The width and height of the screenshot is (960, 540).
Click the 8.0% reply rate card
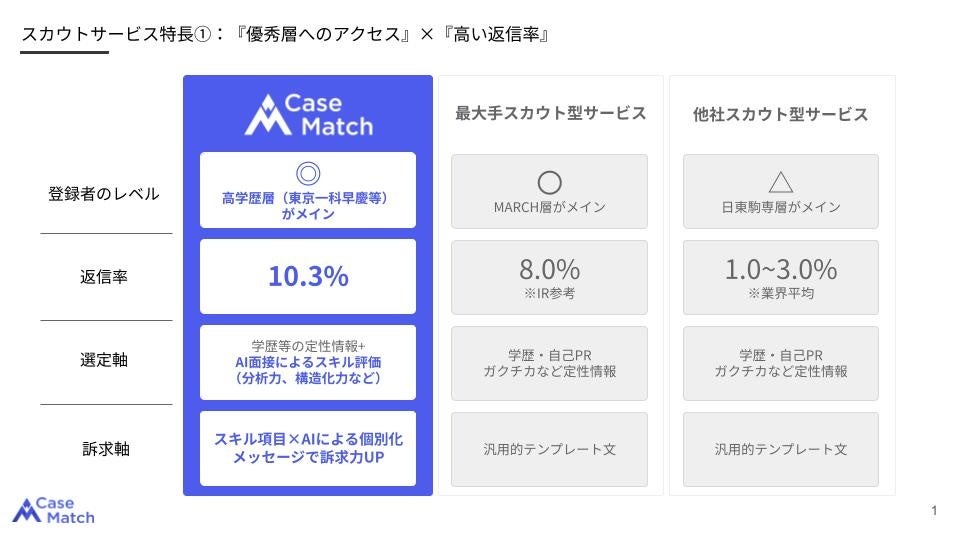(x=549, y=277)
